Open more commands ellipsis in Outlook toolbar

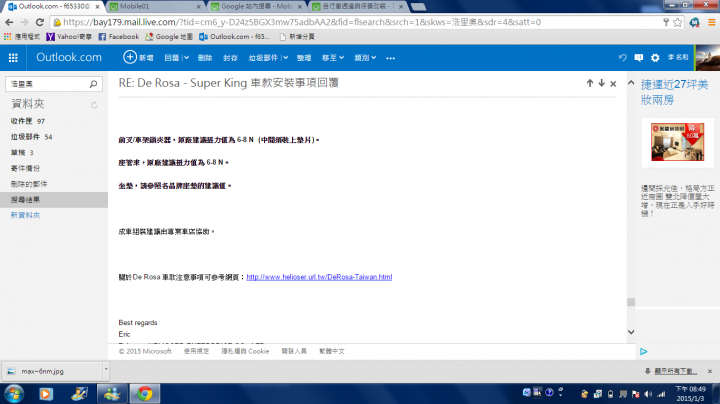pyautogui.click(x=390, y=58)
